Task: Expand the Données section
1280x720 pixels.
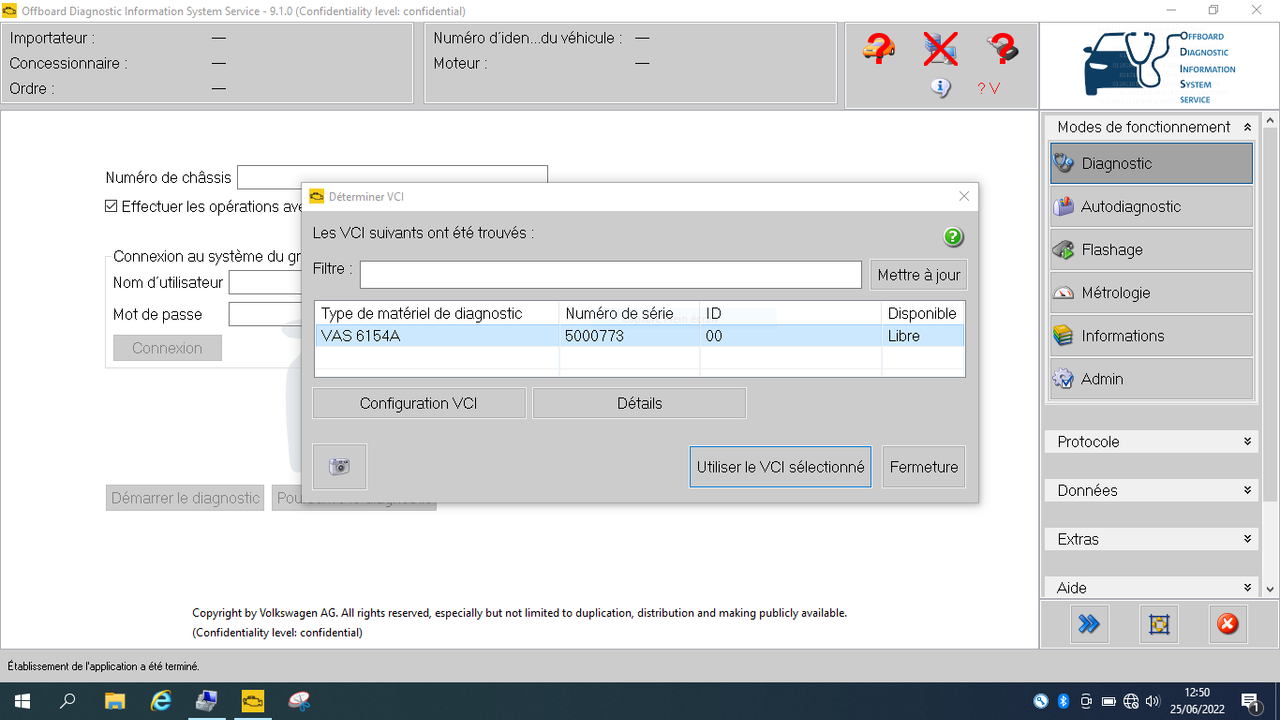Action: point(1247,490)
